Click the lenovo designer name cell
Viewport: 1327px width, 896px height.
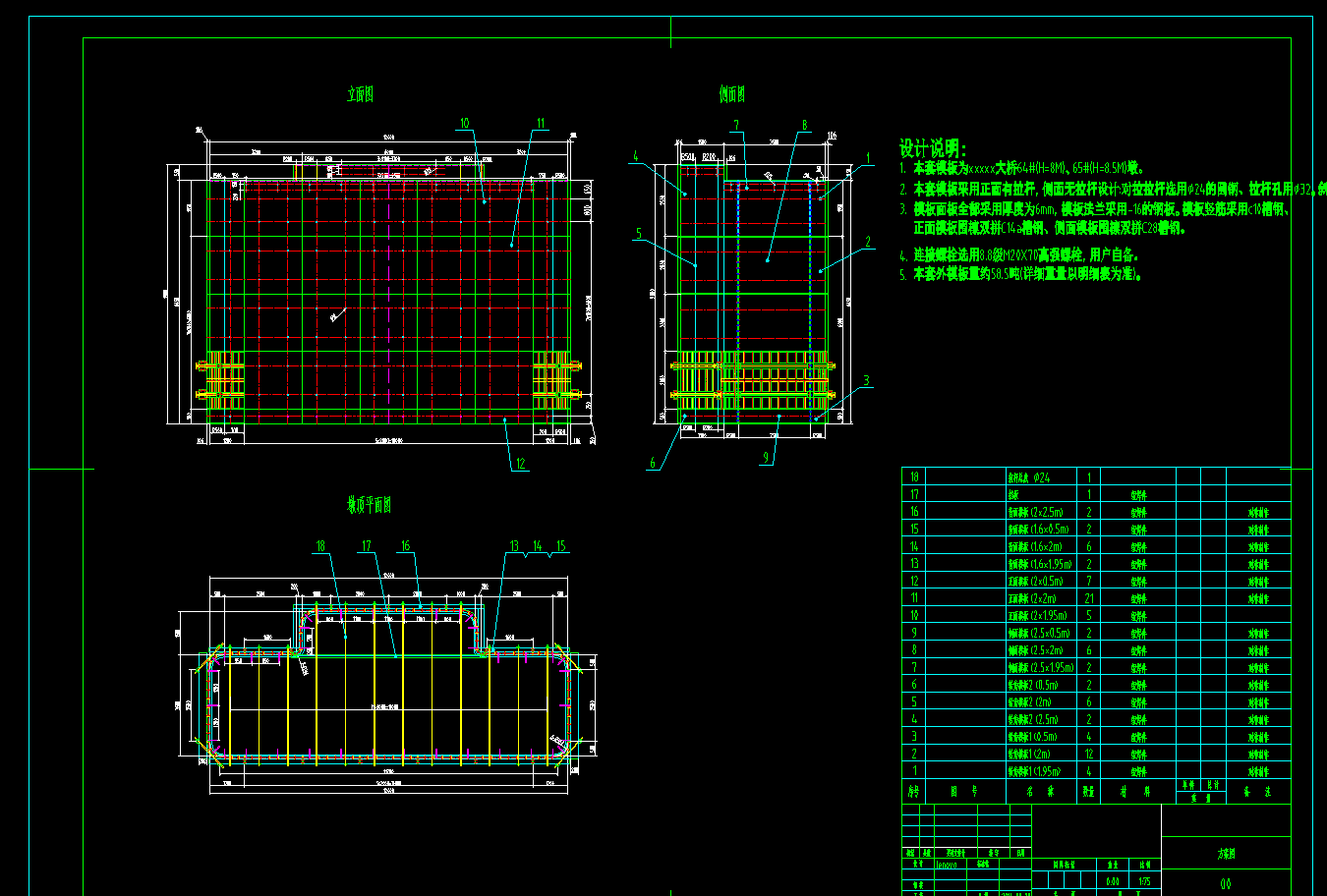click(946, 864)
